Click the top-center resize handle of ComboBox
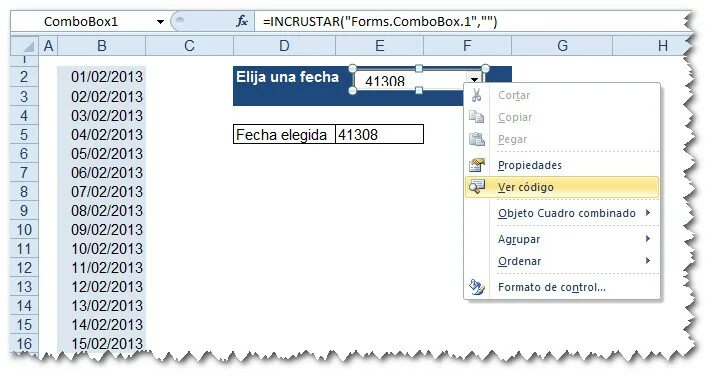This screenshot has height=378, width=712. tap(419, 68)
